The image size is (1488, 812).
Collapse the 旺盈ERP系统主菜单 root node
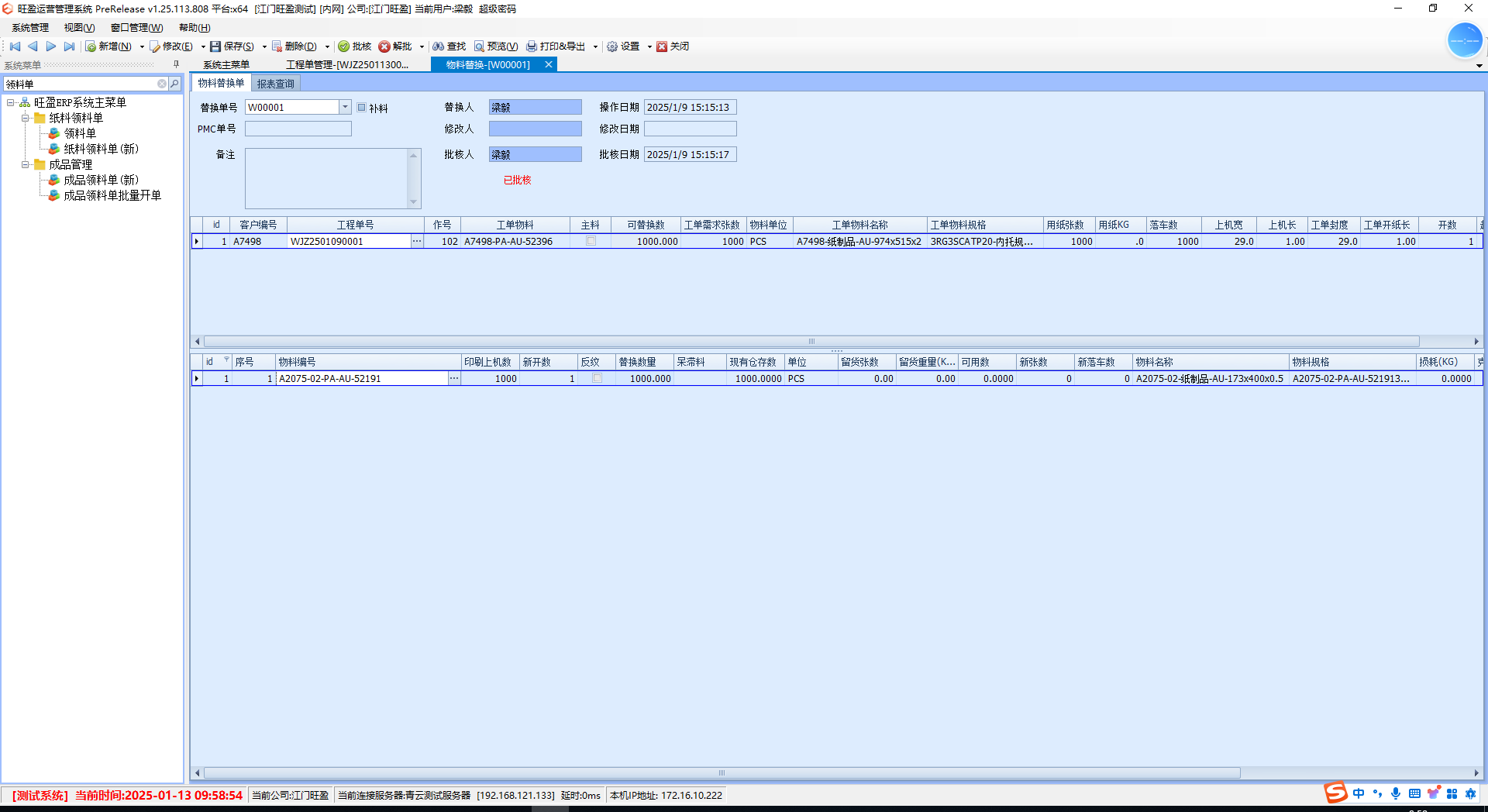coord(11,102)
